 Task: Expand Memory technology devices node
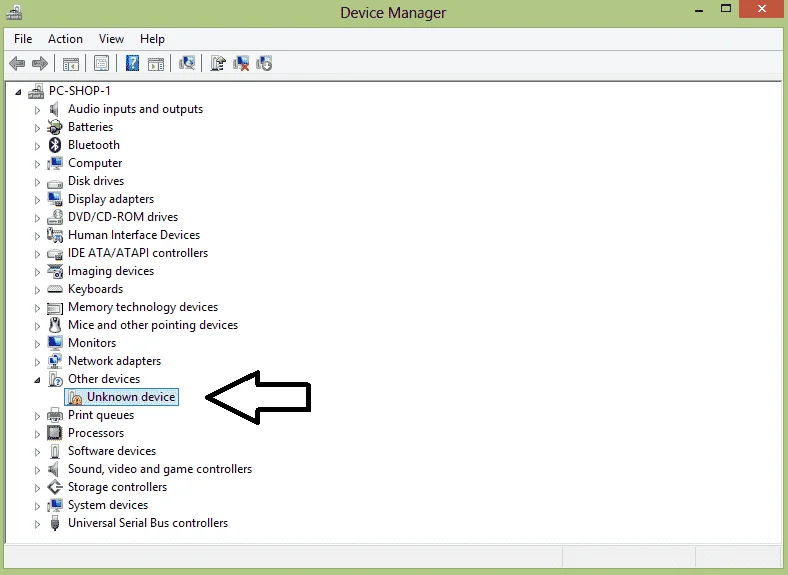click(x=37, y=308)
